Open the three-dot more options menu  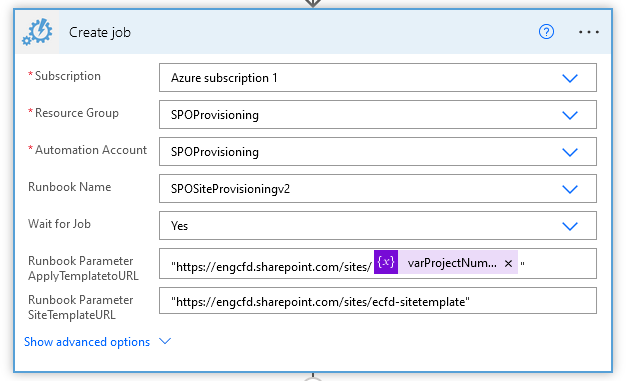pos(589,32)
